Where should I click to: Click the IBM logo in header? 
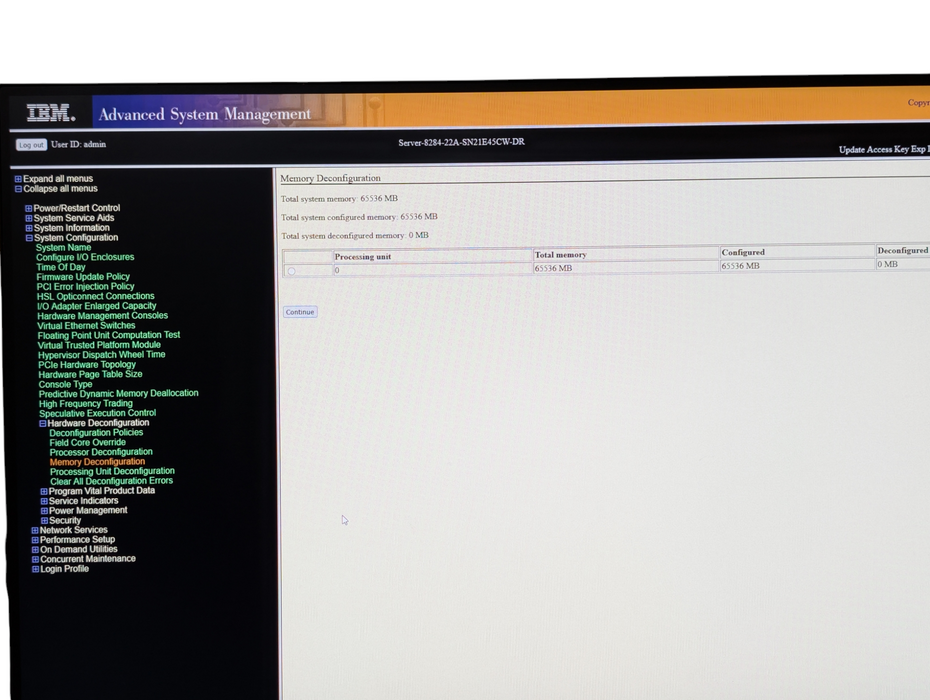coord(51,112)
